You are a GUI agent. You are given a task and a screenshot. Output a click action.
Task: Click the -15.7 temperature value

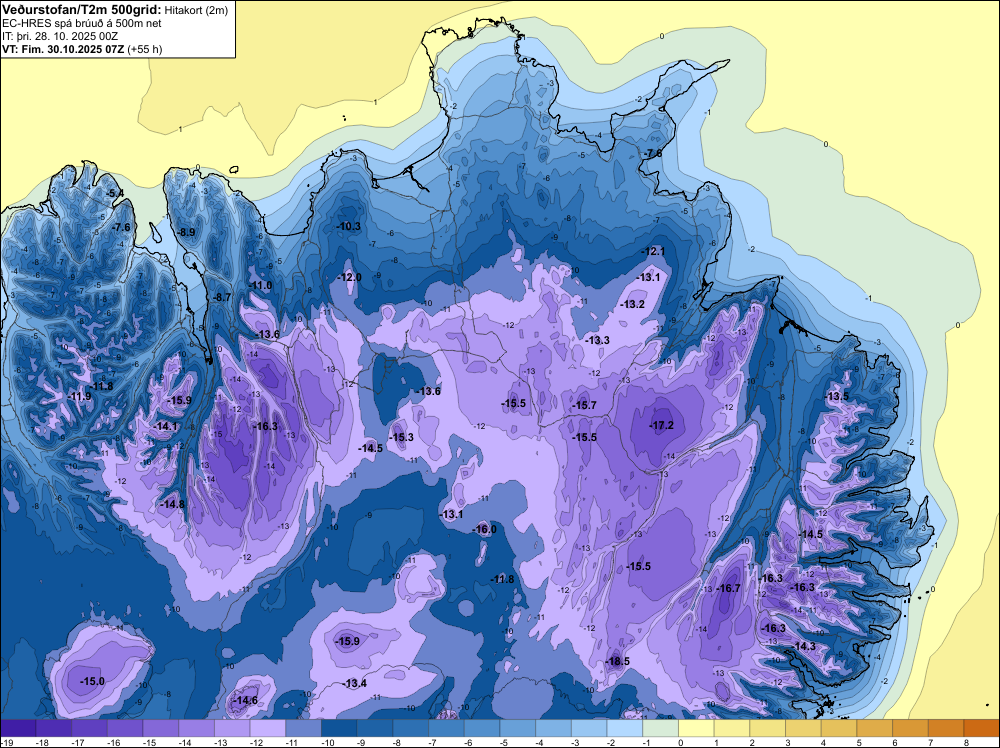coord(584,405)
